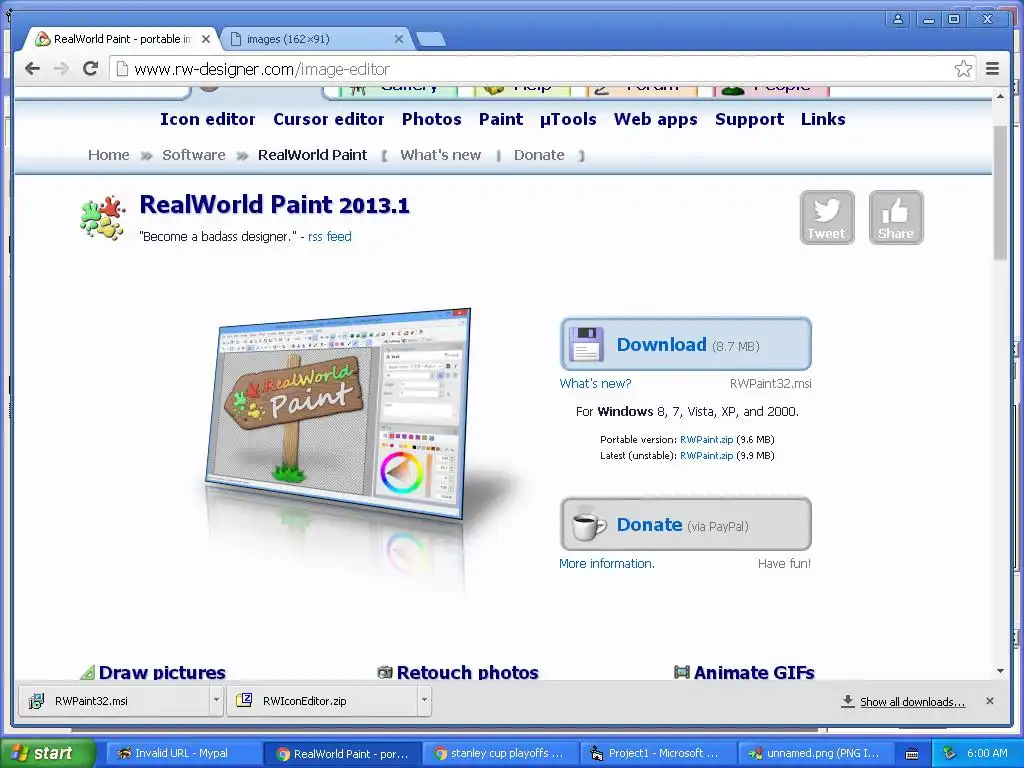
Task: Click the RealWorld Paint splash logo
Action: (103, 217)
